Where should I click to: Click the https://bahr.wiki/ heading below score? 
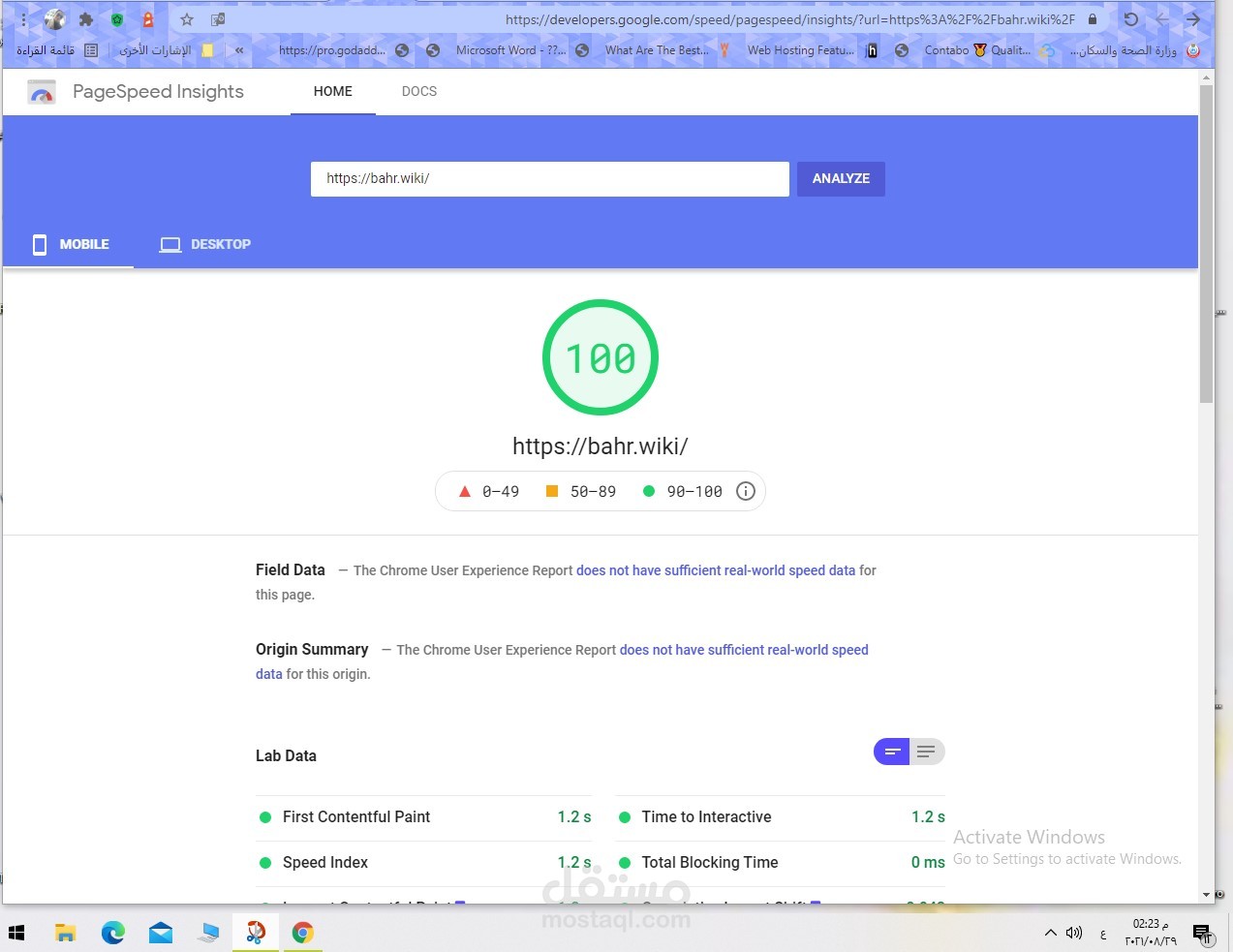pos(601,446)
